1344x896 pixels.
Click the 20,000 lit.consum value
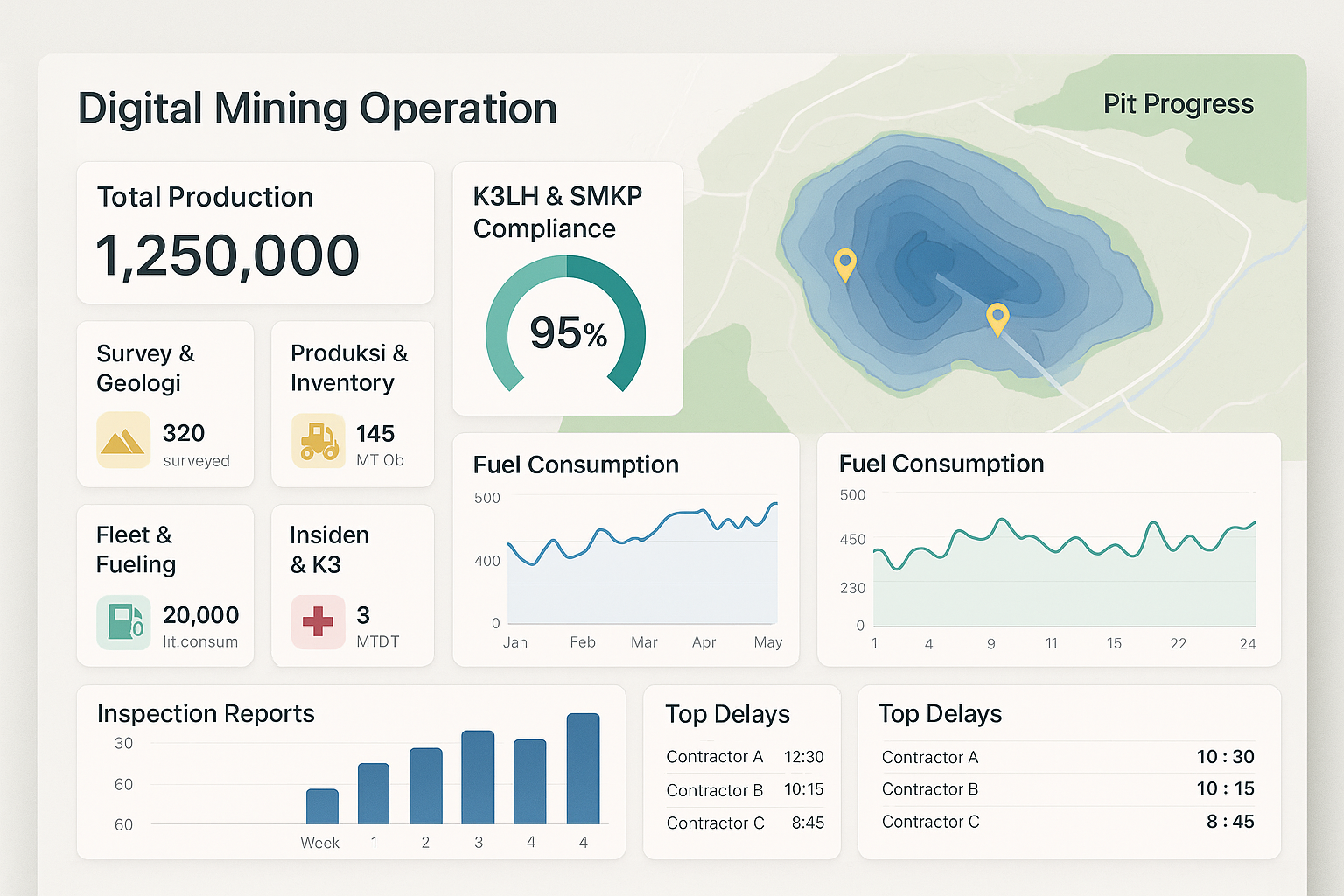[200, 615]
